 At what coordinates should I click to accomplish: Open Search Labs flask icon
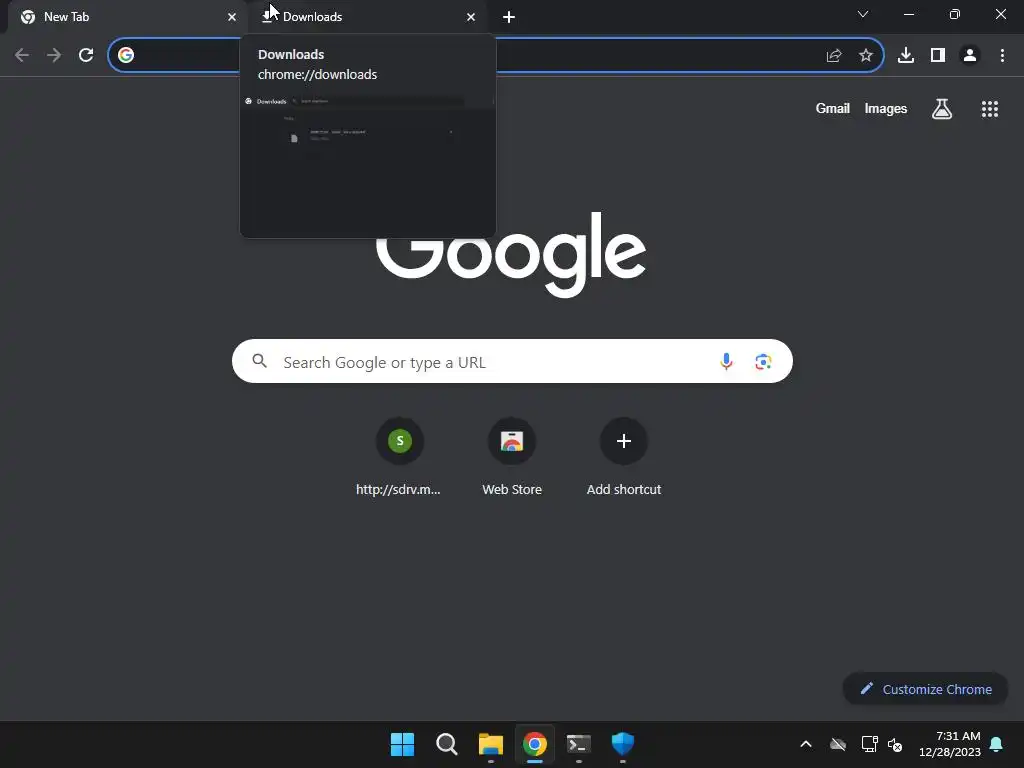942,109
